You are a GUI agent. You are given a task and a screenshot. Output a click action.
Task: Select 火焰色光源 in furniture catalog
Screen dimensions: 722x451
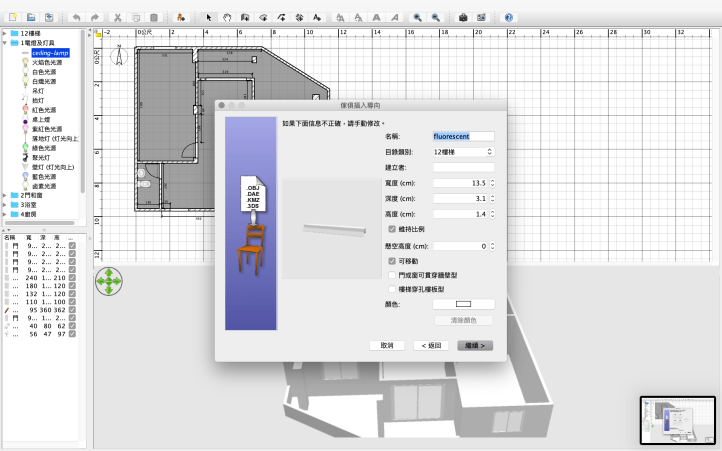[x=45, y=62]
